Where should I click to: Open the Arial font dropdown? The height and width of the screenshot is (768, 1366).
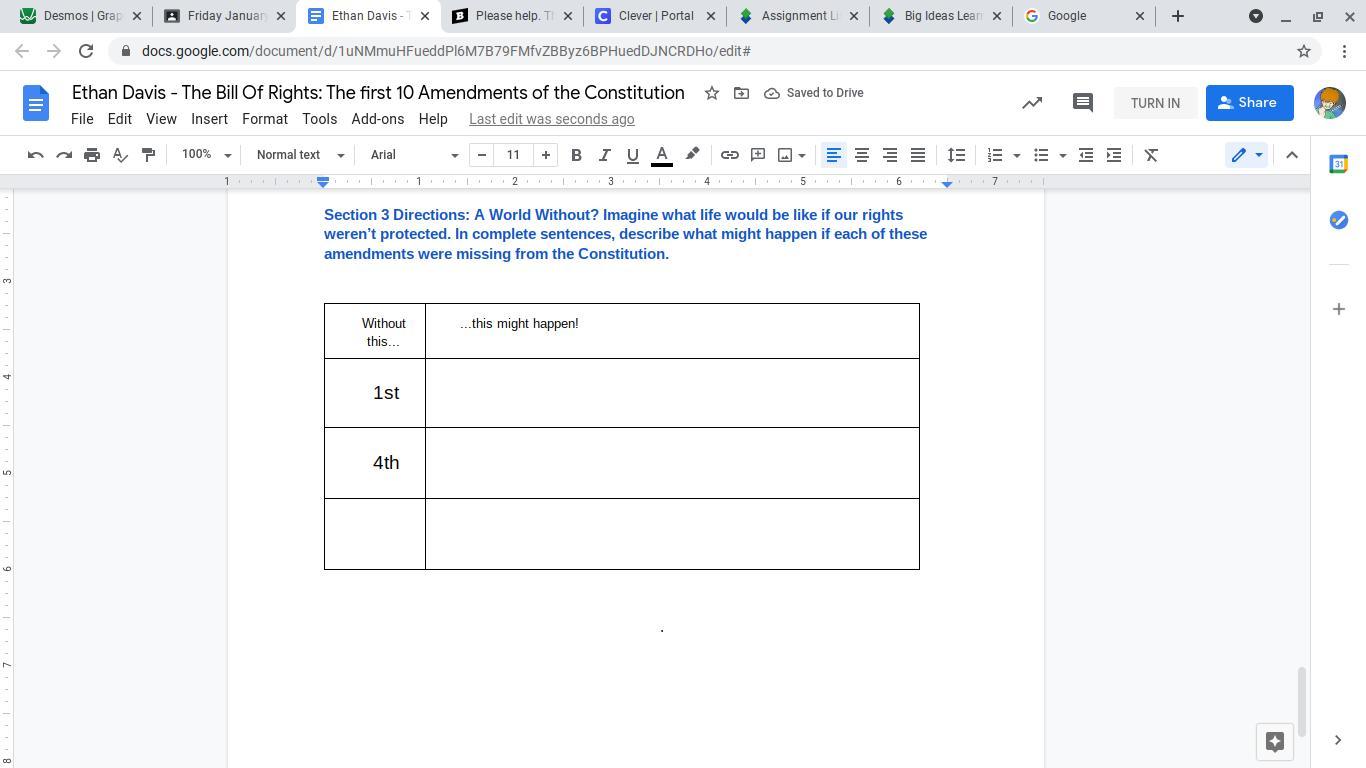pyautogui.click(x=414, y=155)
